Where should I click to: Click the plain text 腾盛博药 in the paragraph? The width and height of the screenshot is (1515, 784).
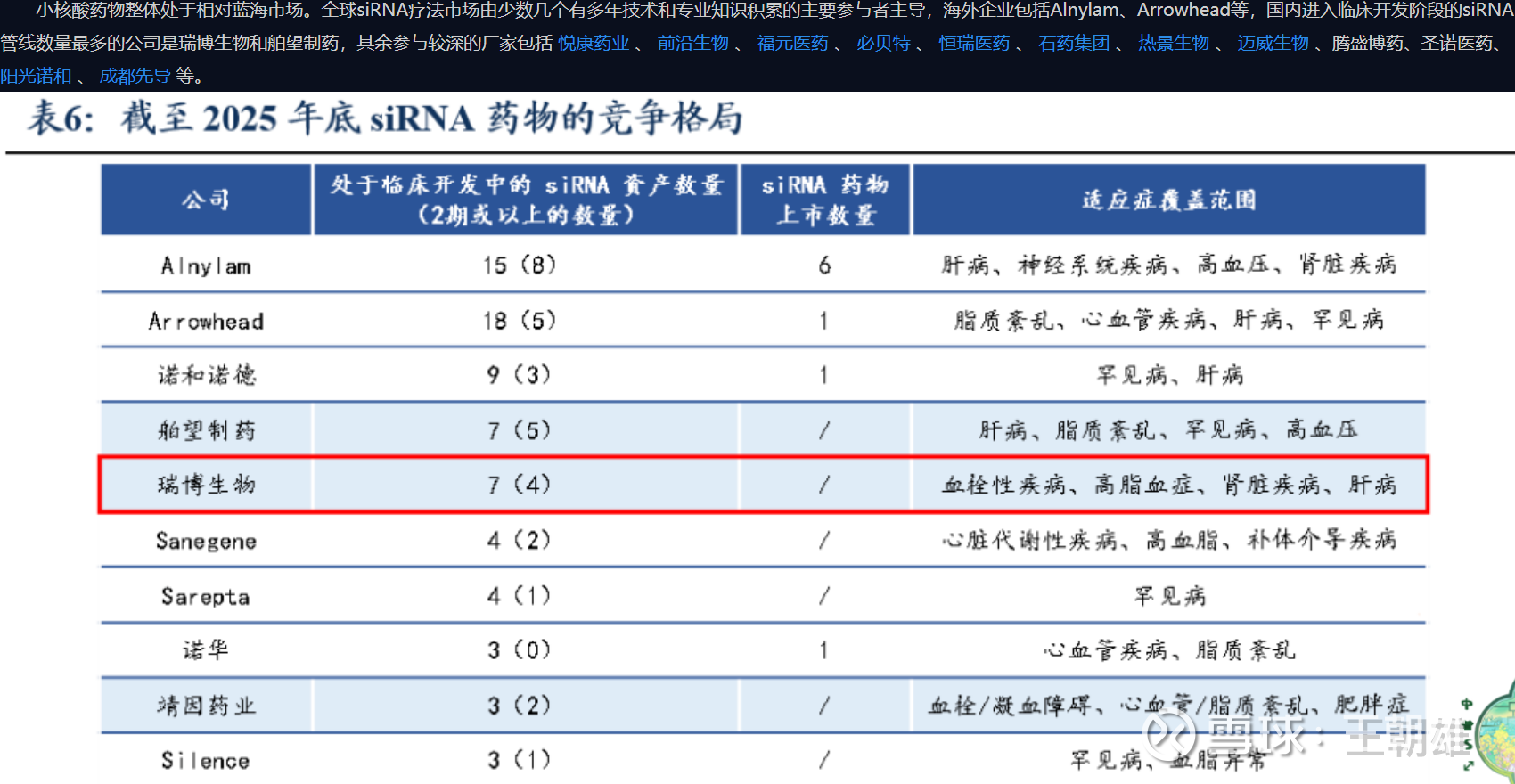tap(1368, 43)
